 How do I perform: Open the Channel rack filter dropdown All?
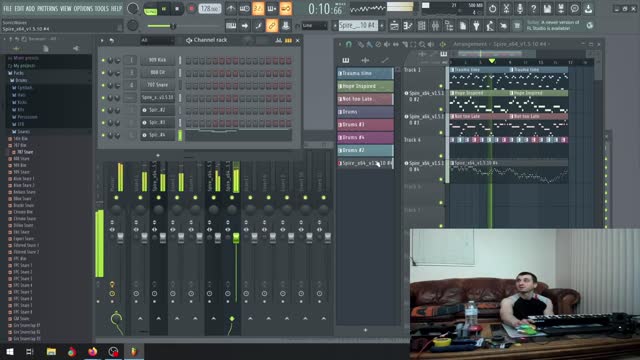[157, 40]
